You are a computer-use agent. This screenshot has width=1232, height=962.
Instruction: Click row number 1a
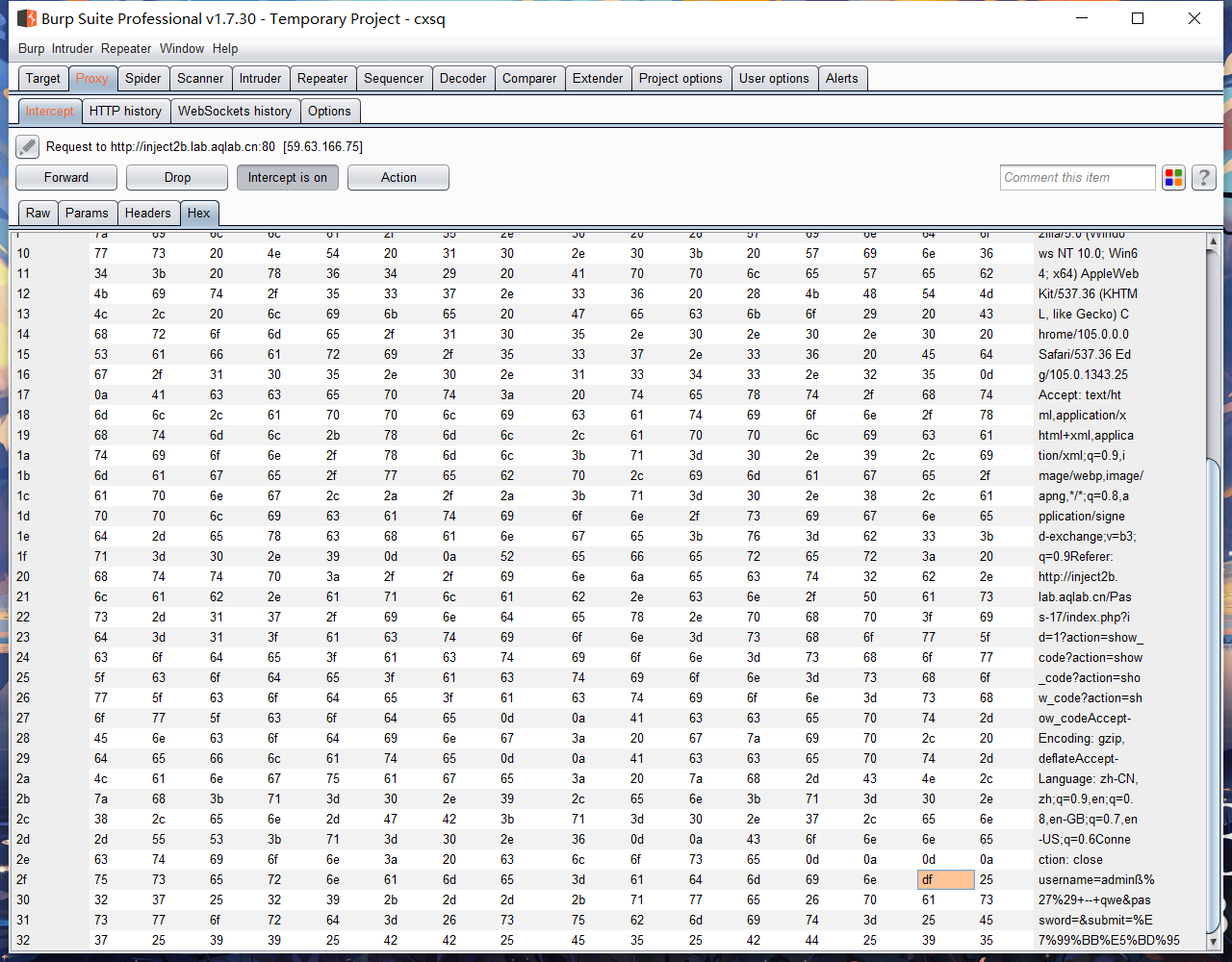tap(23, 455)
